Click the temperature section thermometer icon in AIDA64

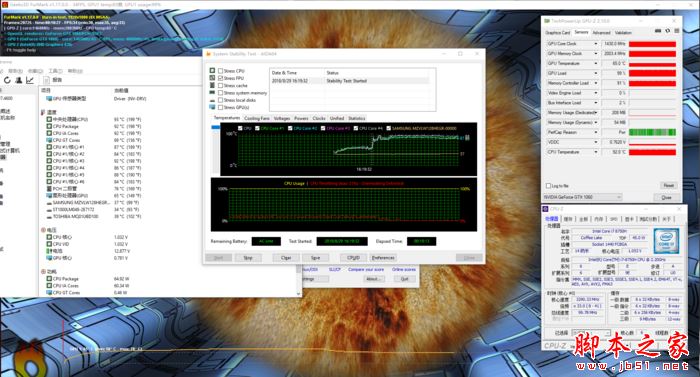tap(43, 113)
